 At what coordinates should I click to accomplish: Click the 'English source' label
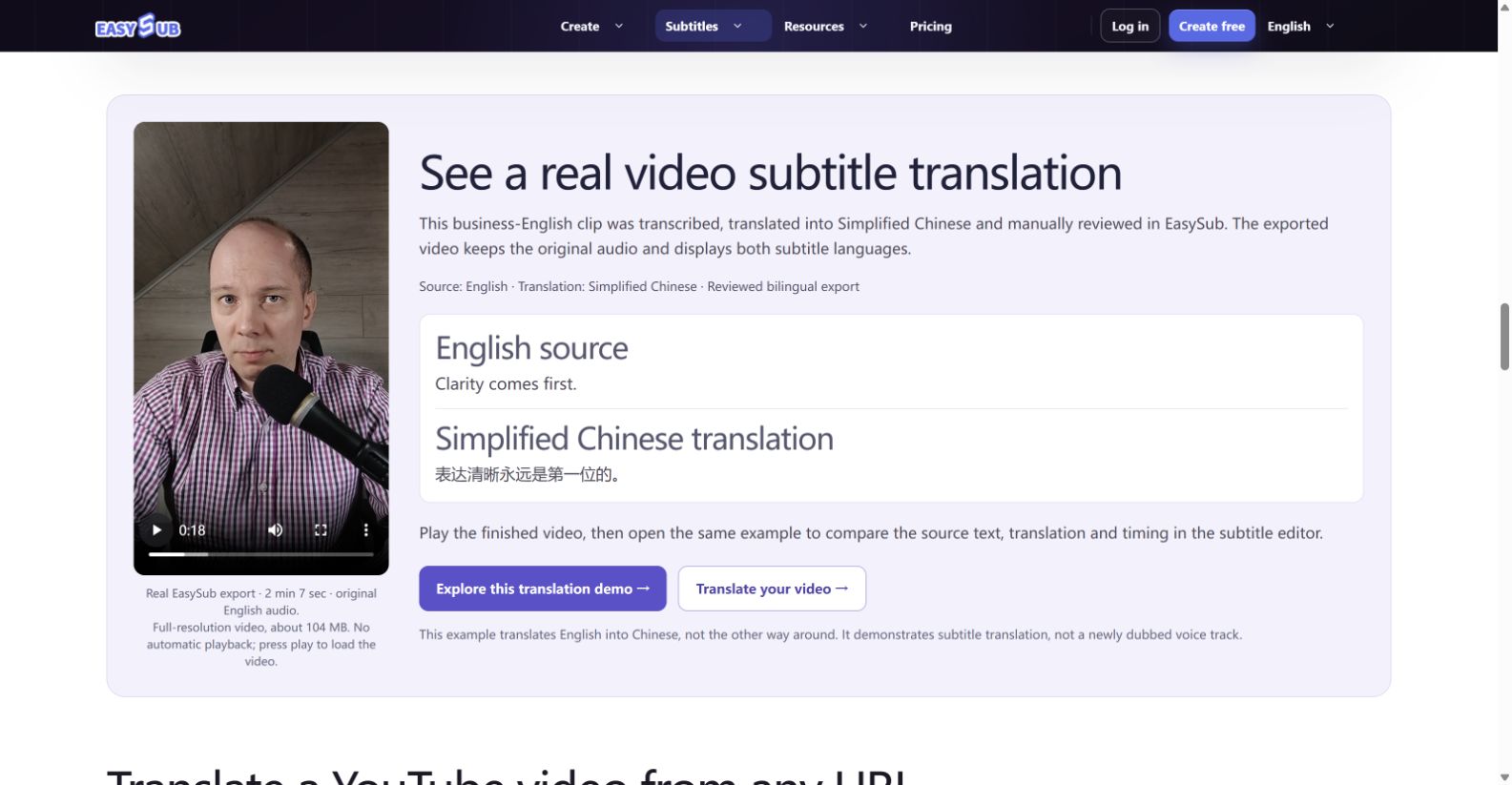pos(531,347)
